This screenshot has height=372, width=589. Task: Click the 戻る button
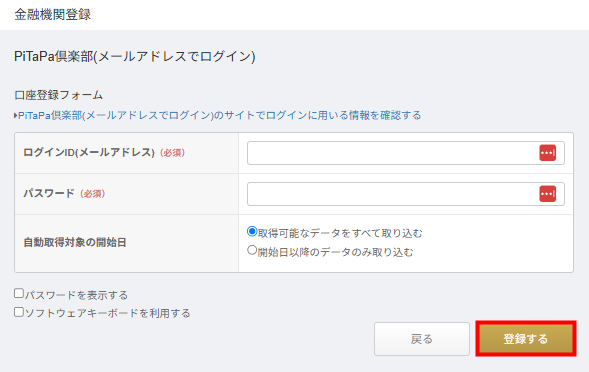(x=422, y=339)
